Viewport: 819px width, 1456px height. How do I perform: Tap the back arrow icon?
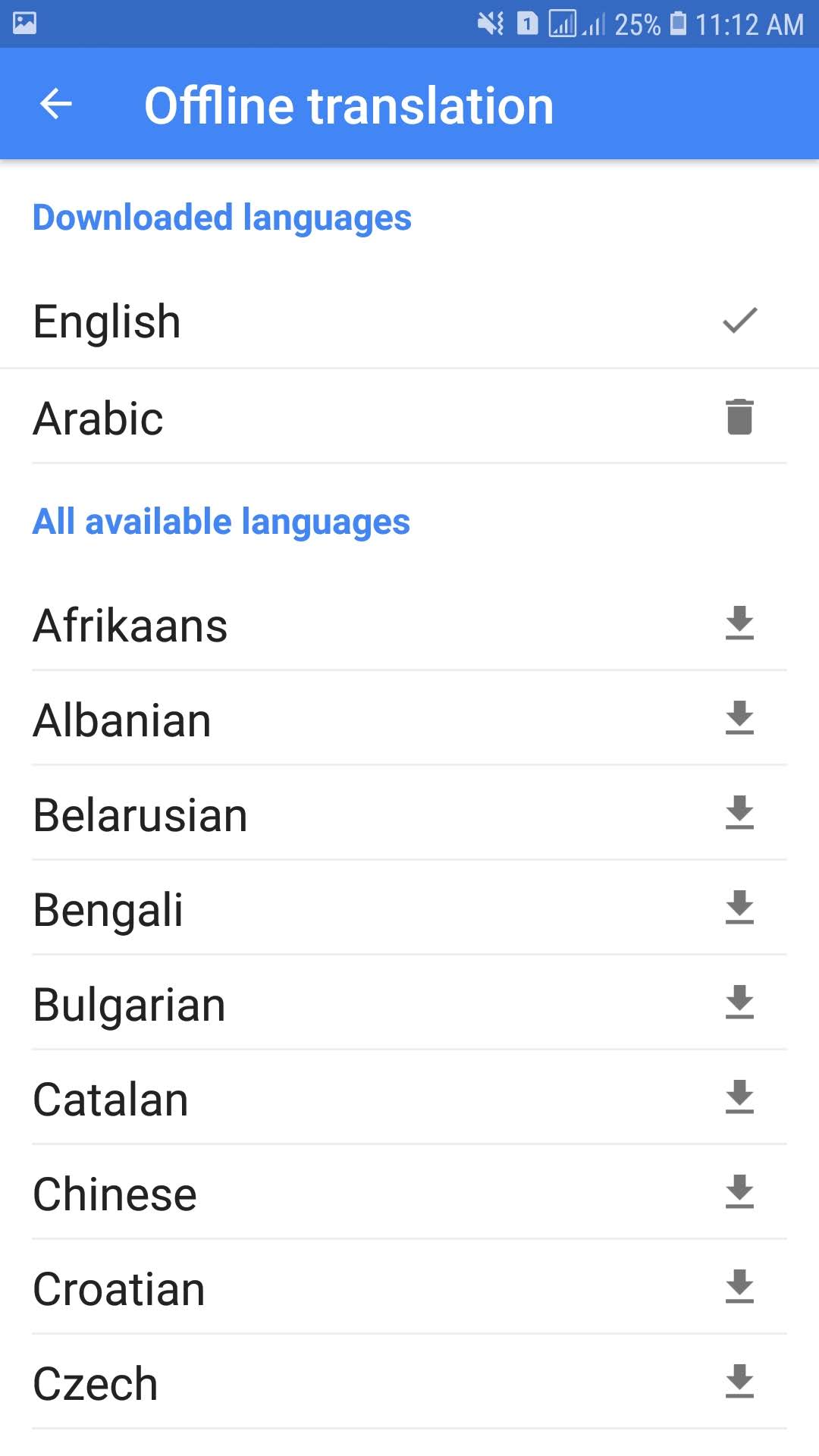56,104
